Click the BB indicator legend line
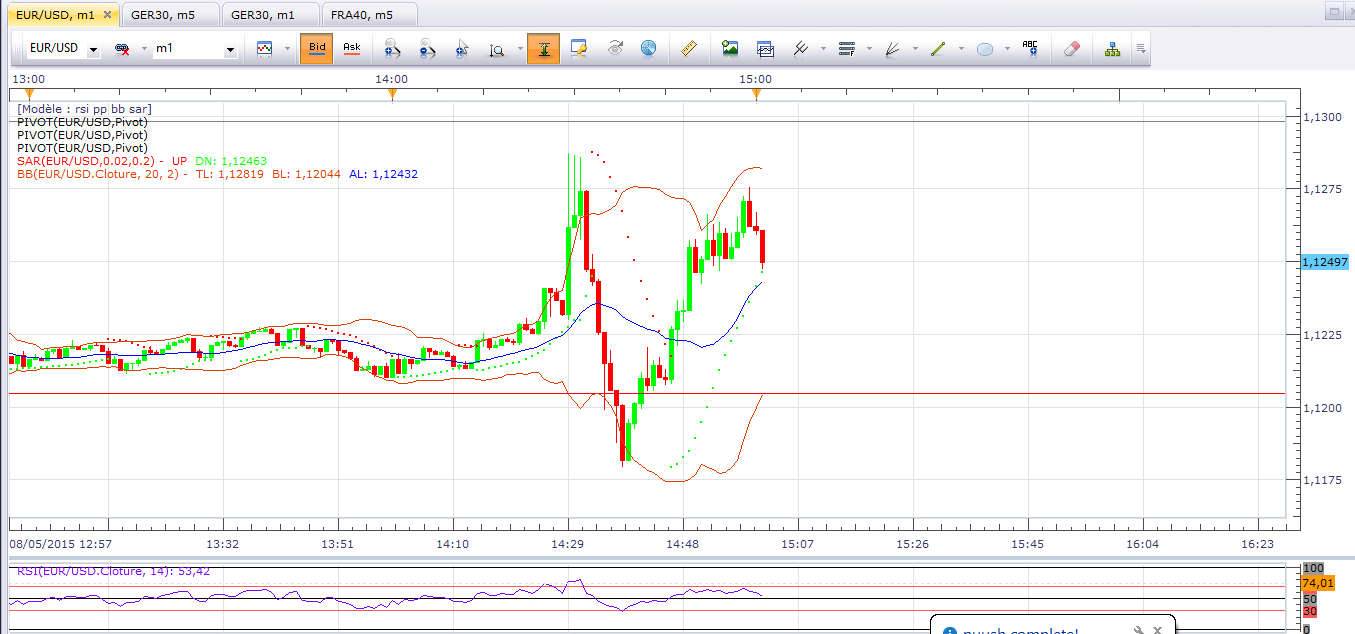The image size is (1355, 634). pos(217,174)
